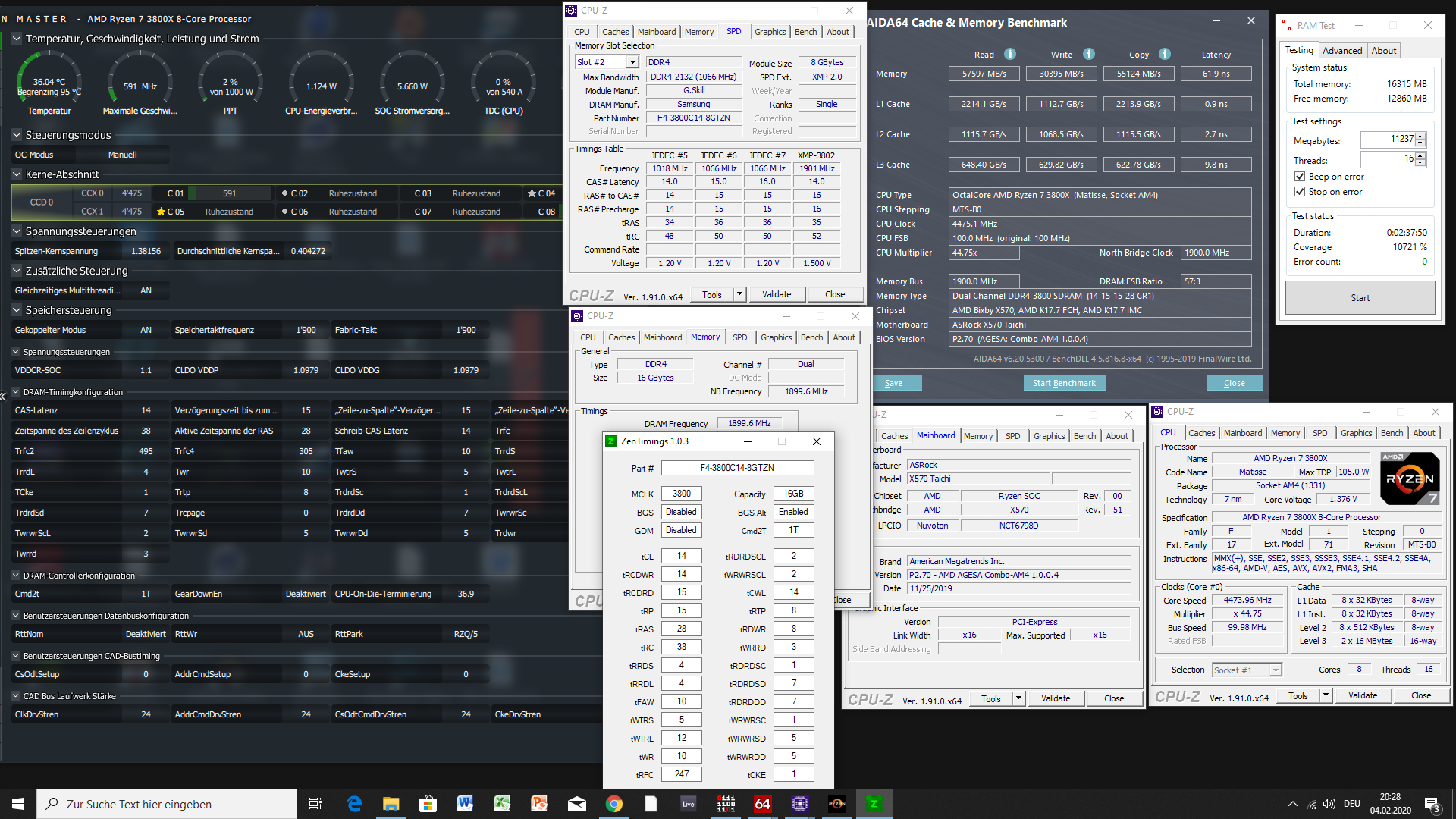This screenshot has height=819, width=1456.
Task: Toggle the Beep on error checkbox
Action: pyautogui.click(x=1300, y=177)
